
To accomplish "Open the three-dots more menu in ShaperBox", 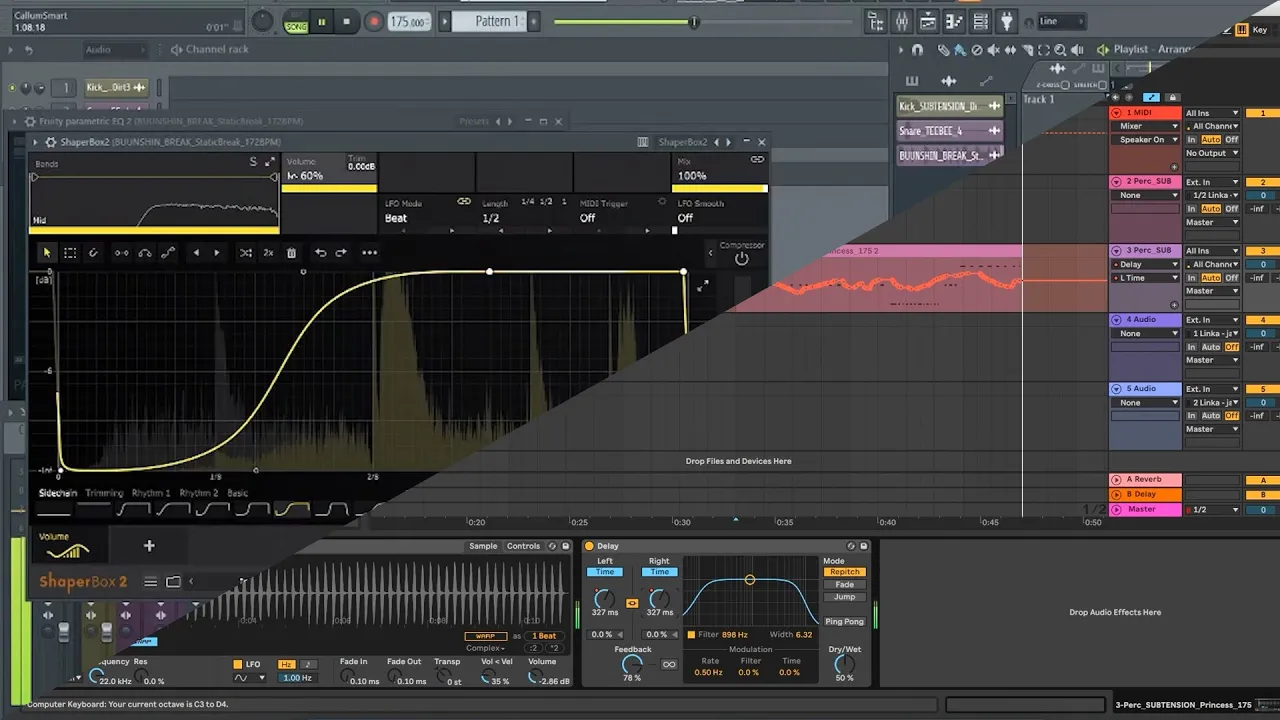I will (x=369, y=253).
